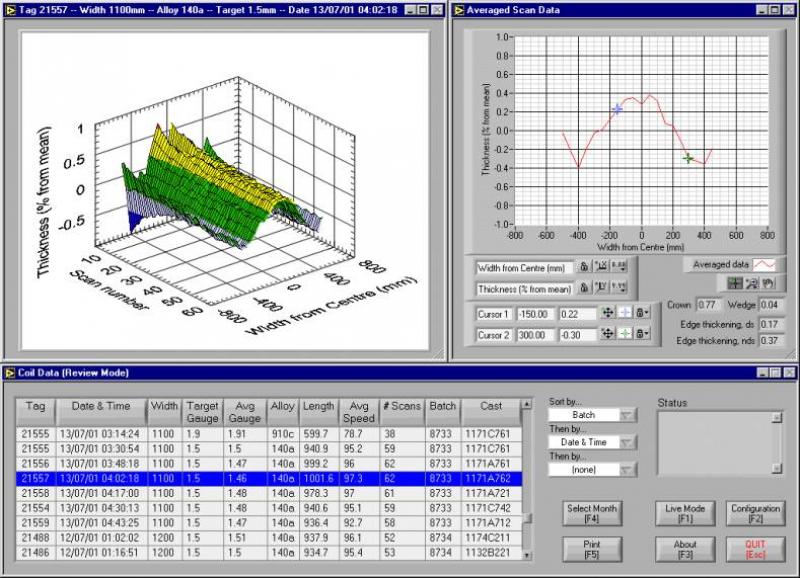Click the Cursor 1 Y value 0.22 field
This screenshot has height=578, width=800.
point(577,314)
